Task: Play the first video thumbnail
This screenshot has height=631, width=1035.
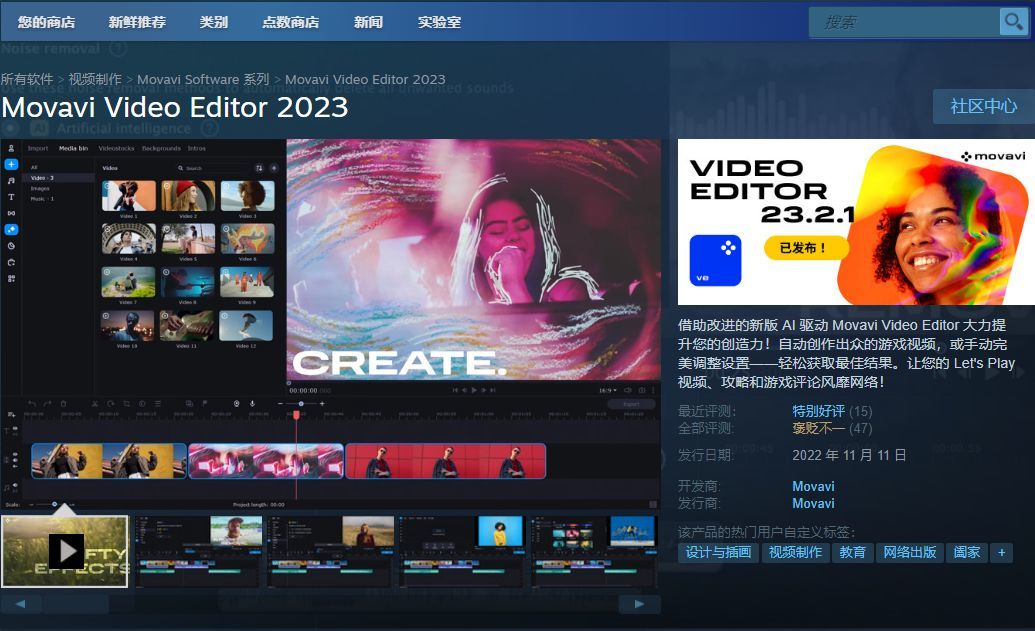Action: pos(65,551)
